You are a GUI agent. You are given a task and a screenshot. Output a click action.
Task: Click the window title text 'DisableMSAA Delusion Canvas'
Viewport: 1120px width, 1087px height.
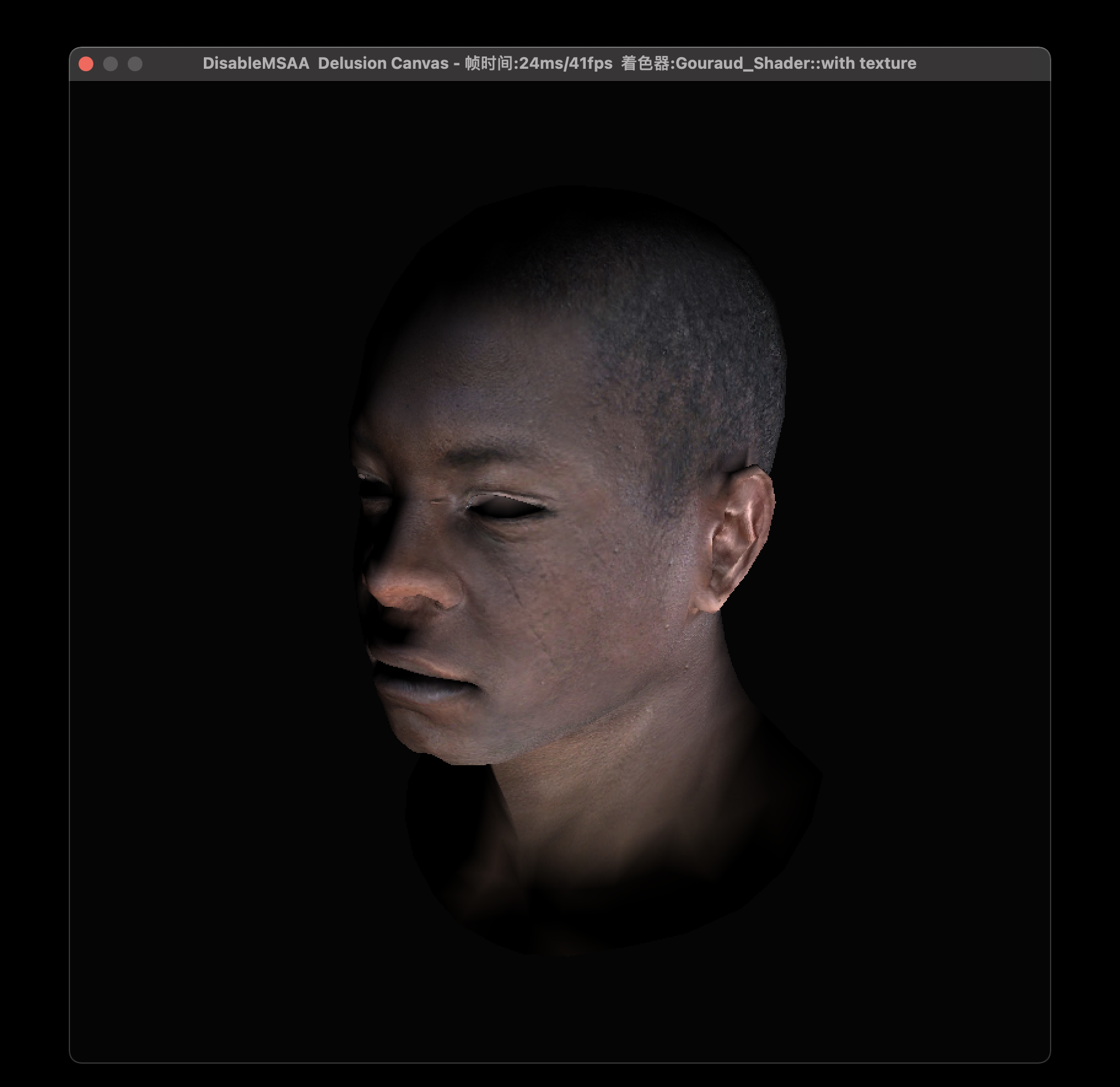(x=325, y=63)
